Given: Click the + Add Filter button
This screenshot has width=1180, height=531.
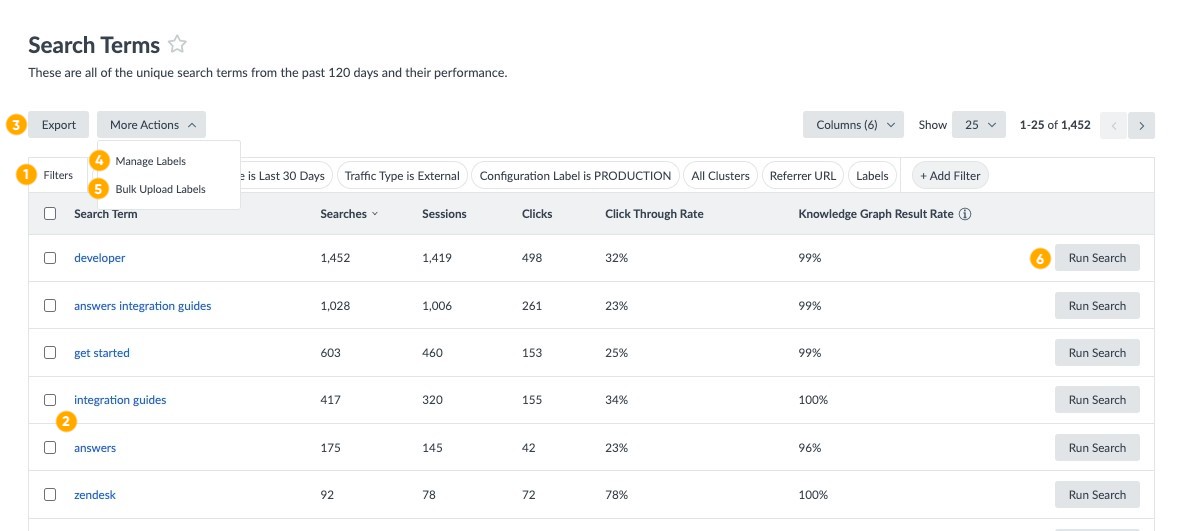Looking at the screenshot, I should point(950,176).
